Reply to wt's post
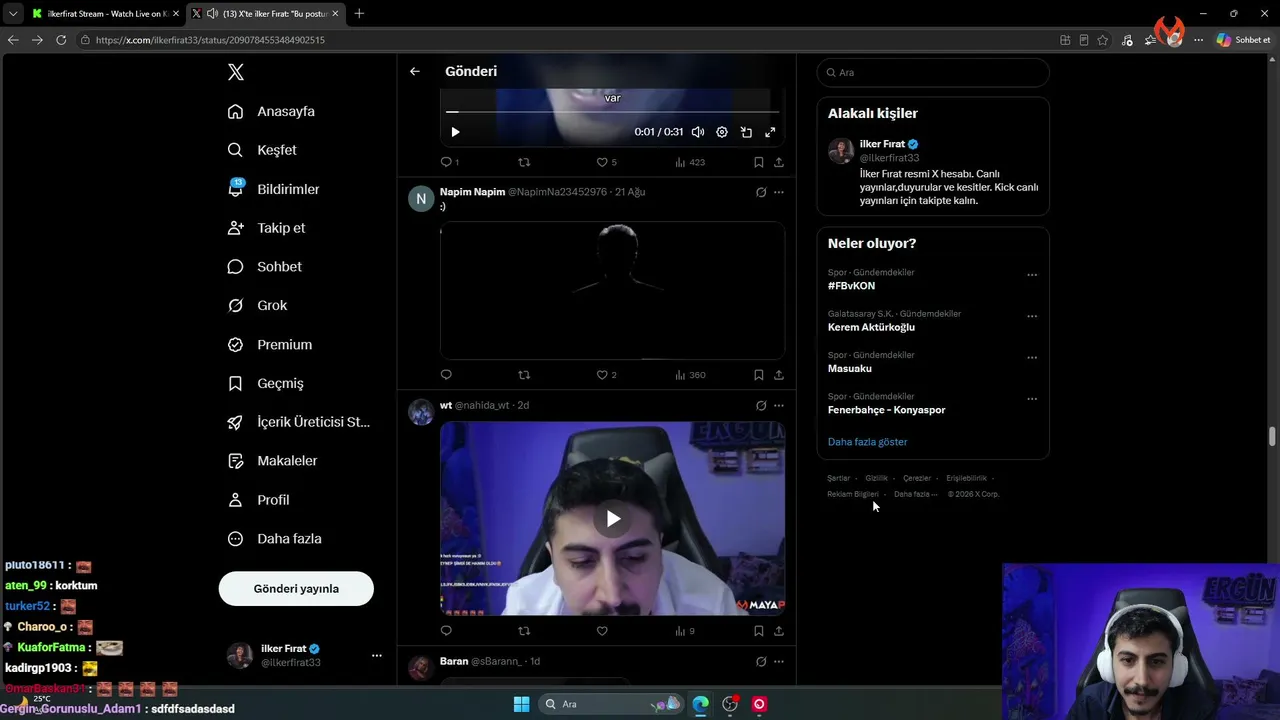This screenshot has height=720, width=1280. click(446, 631)
